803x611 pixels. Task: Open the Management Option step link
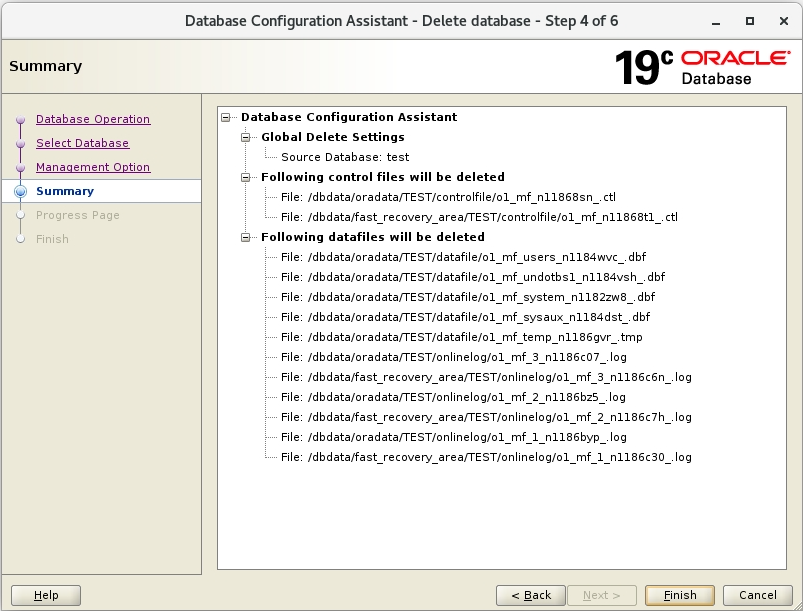point(93,167)
